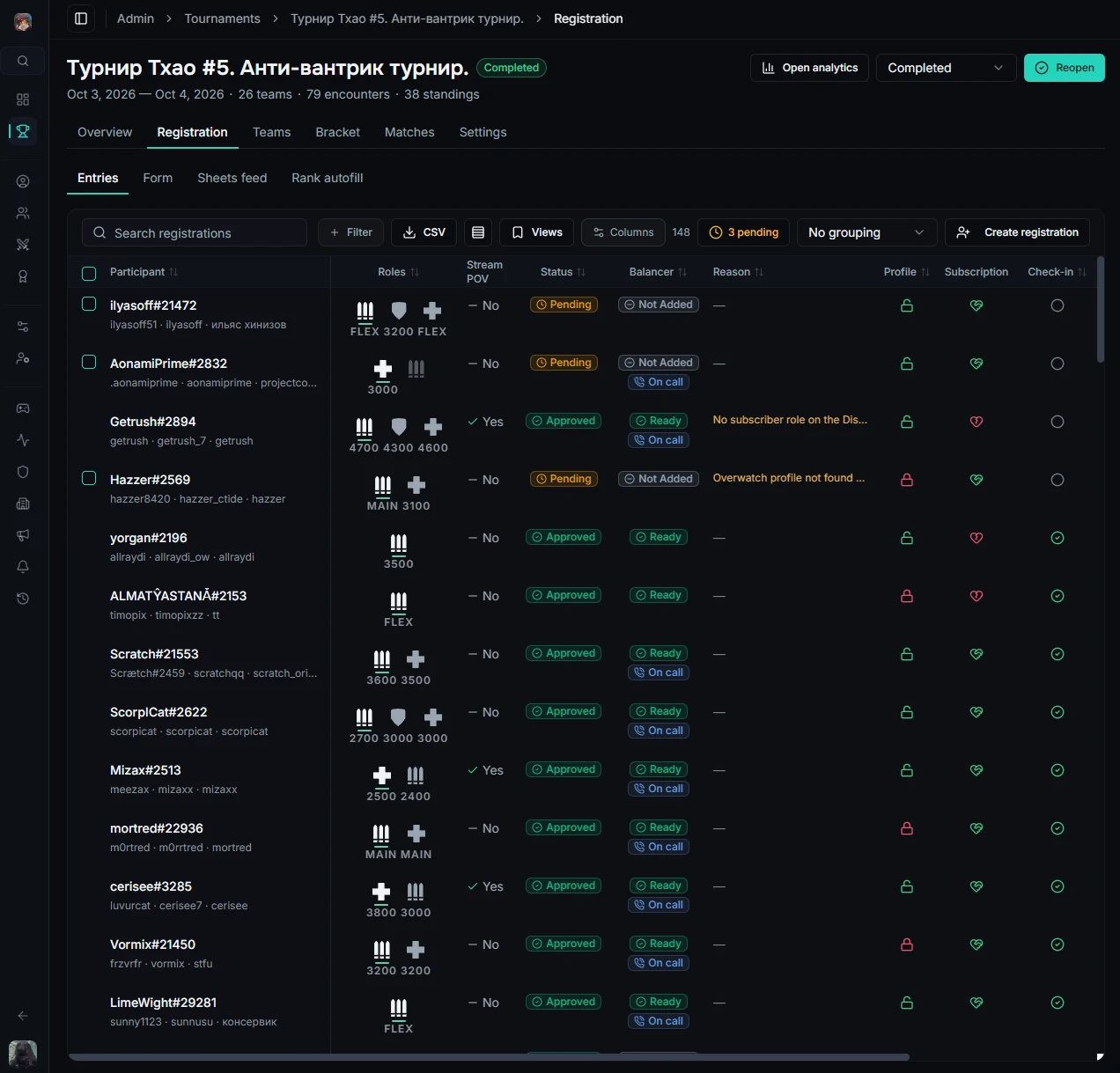Image resolution: width=1120 pixels, height=1073 pixels.
Task: Open the crossed swords icon in sidebar
Action: pyautogui.click(x=23, y=245)
